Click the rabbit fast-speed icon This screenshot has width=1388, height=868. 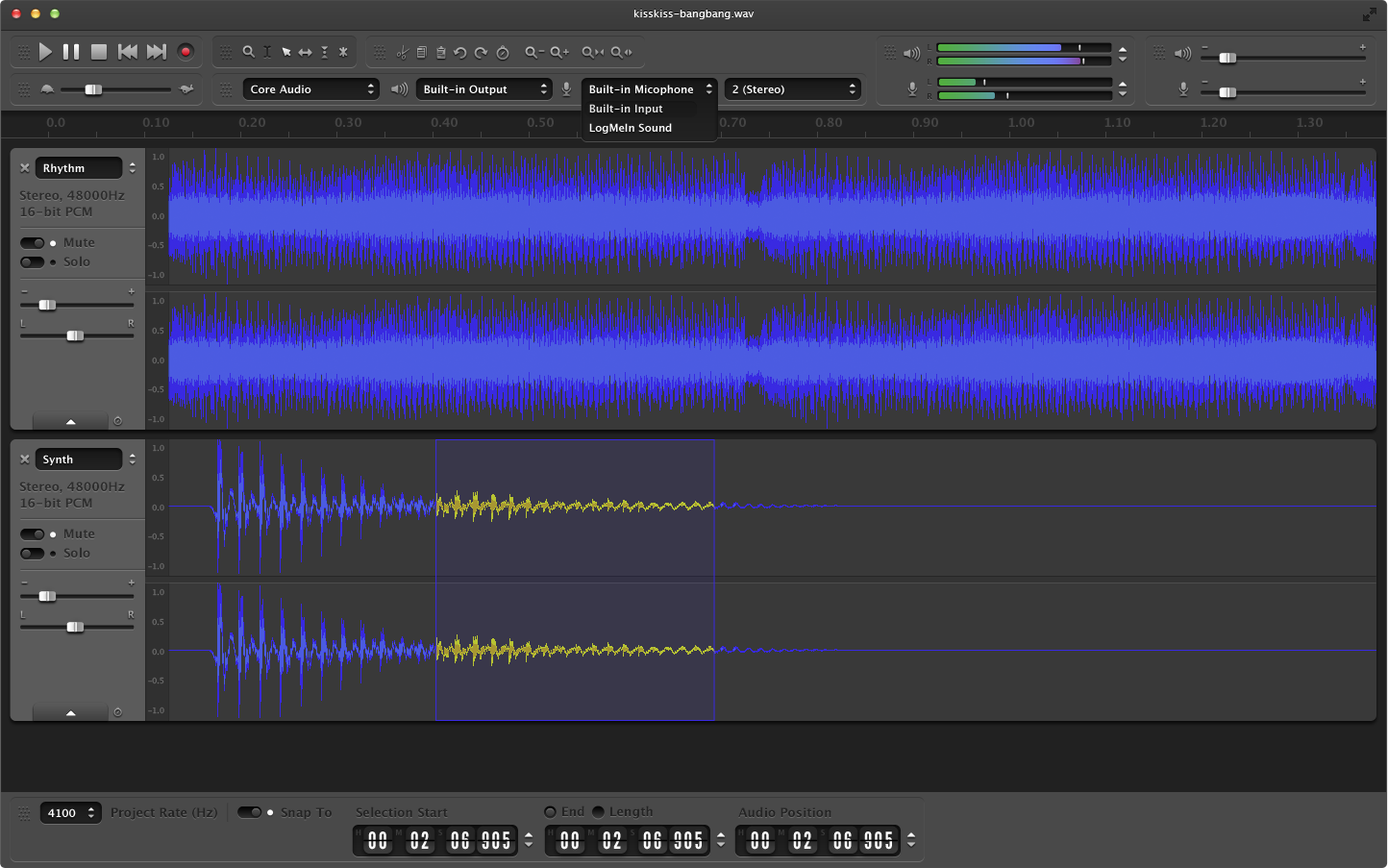(186, 89)
